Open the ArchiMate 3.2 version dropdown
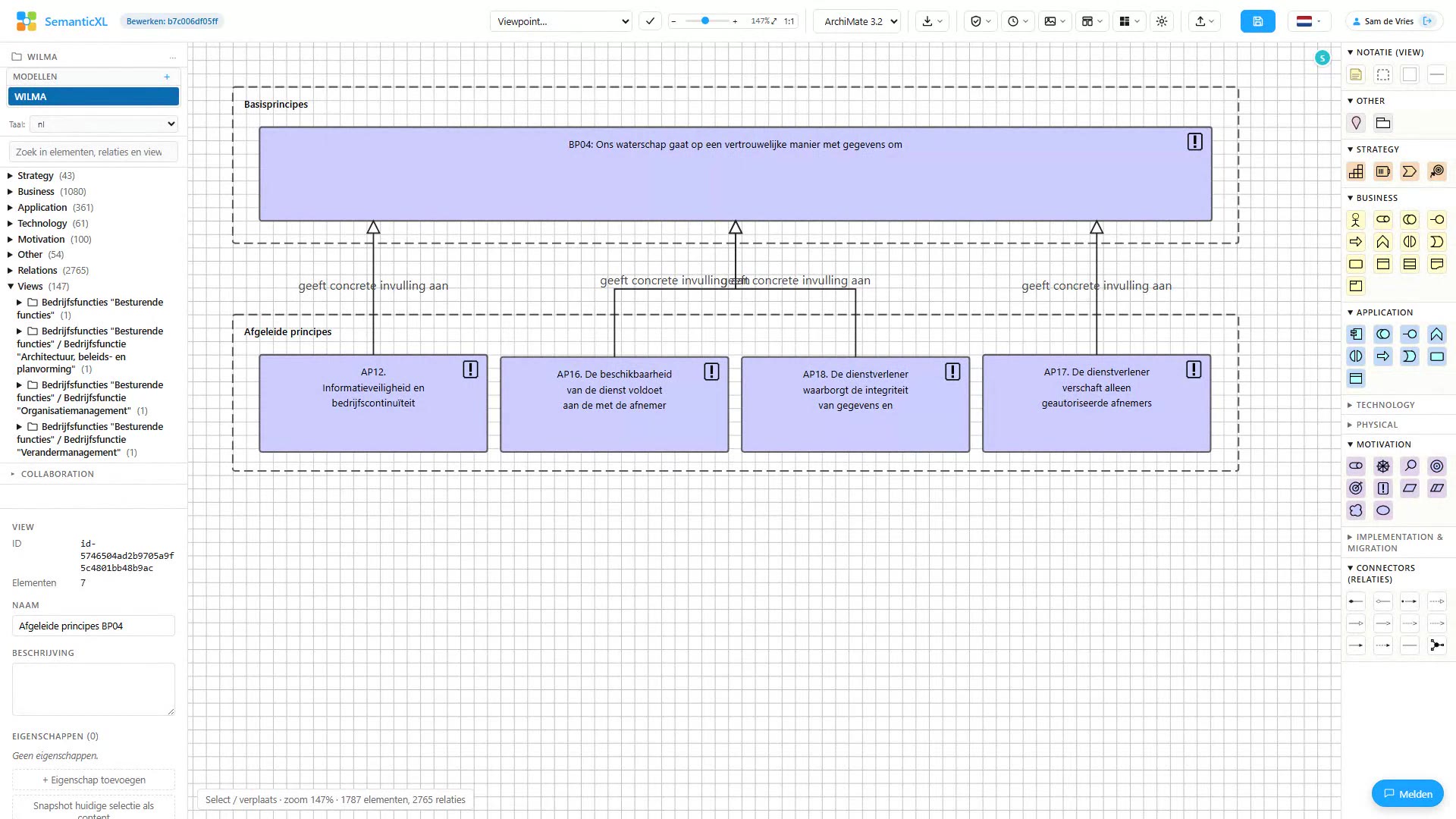The image size is (1456, 819). click(x=857, y=21)
